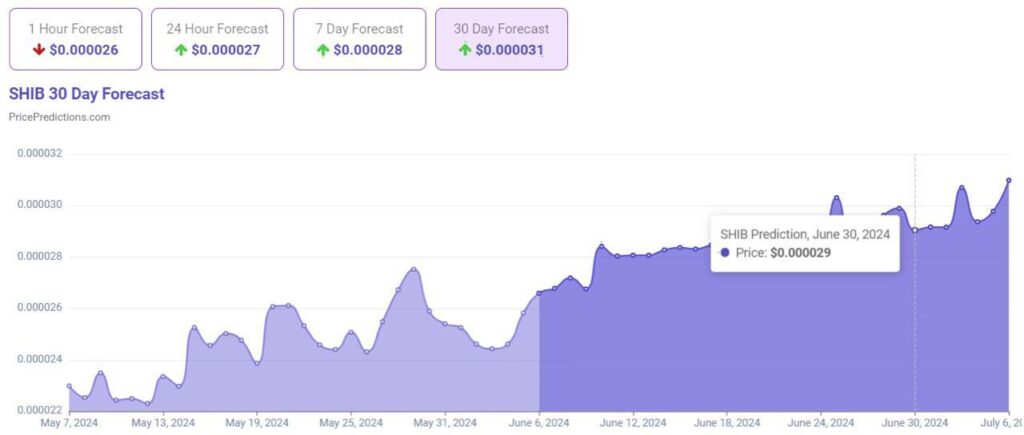
Task: Click the green up arrow in 30 Day Forecast
Action: (x=464, y=50)
